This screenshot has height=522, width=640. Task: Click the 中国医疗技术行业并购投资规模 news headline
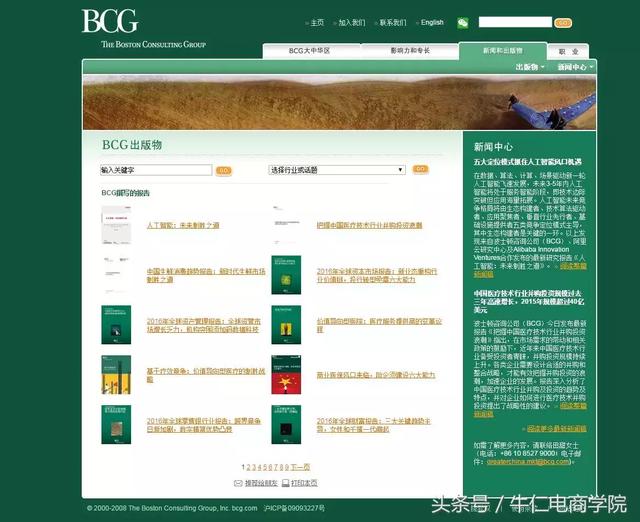[x=529, y=302]
